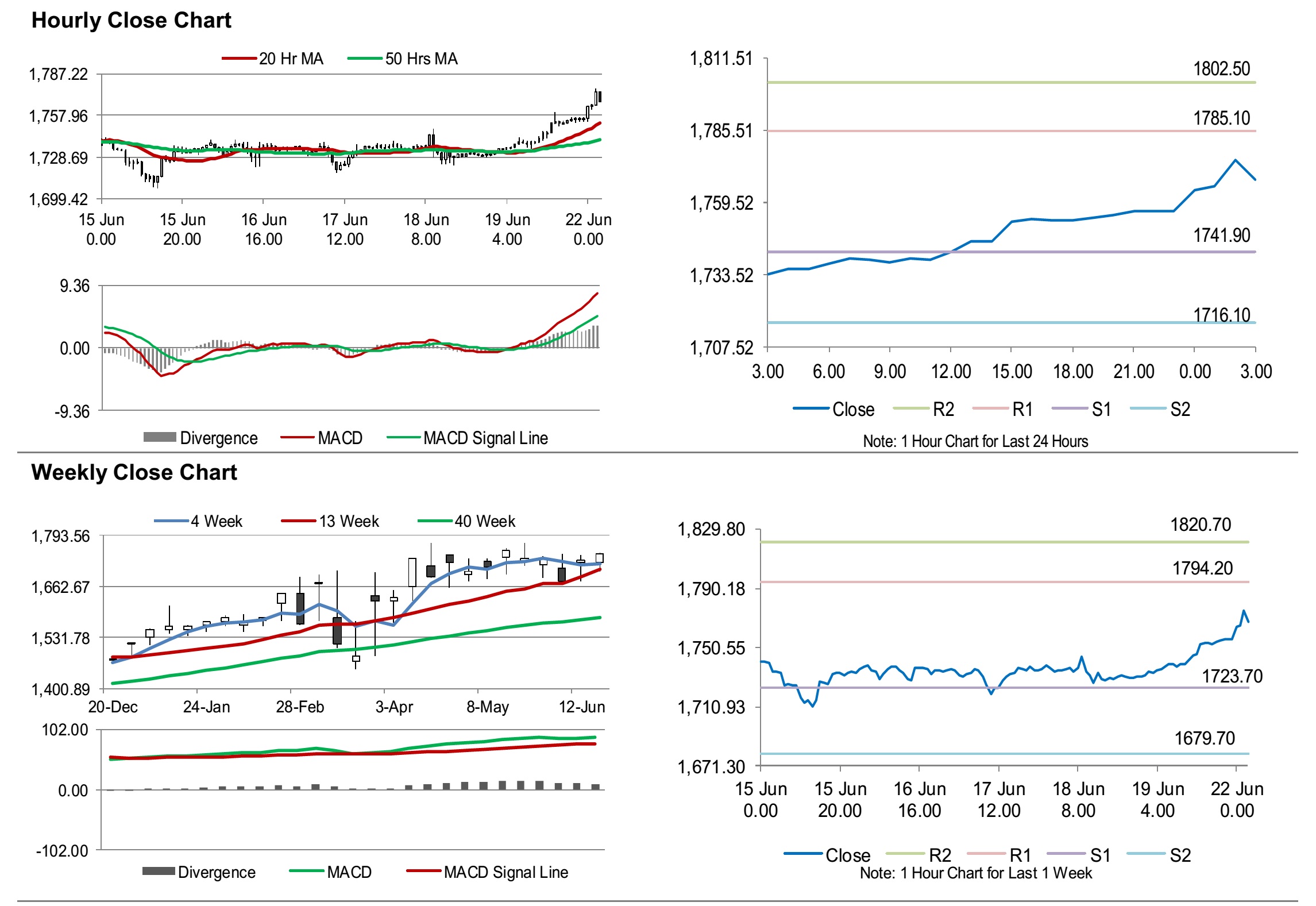Click the 1679.70 weekly S2 label

pyautogui.click(x=1204, y=738)
